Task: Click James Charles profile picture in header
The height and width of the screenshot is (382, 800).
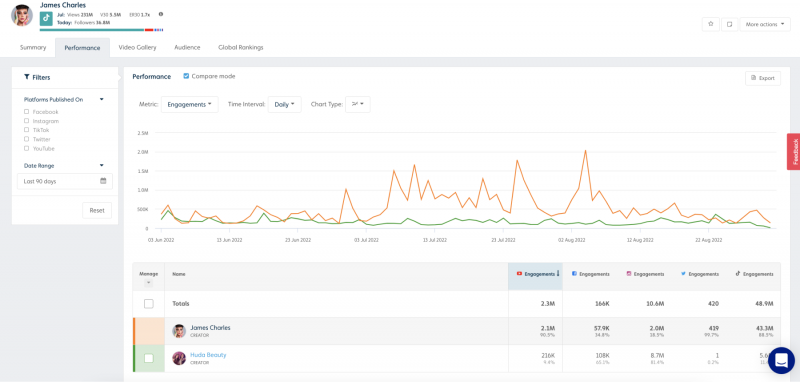Action: [x=22, y=15]
